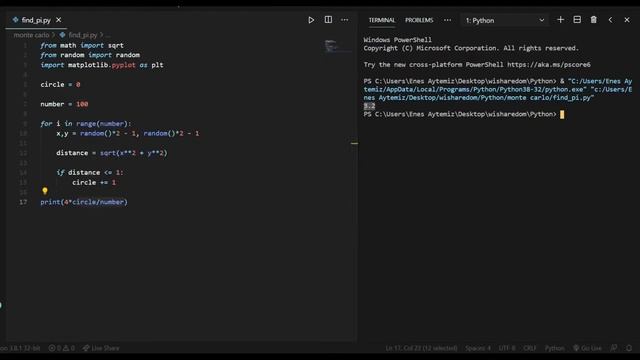Close the terminal panel
The image size is (640, 360).
627,20
